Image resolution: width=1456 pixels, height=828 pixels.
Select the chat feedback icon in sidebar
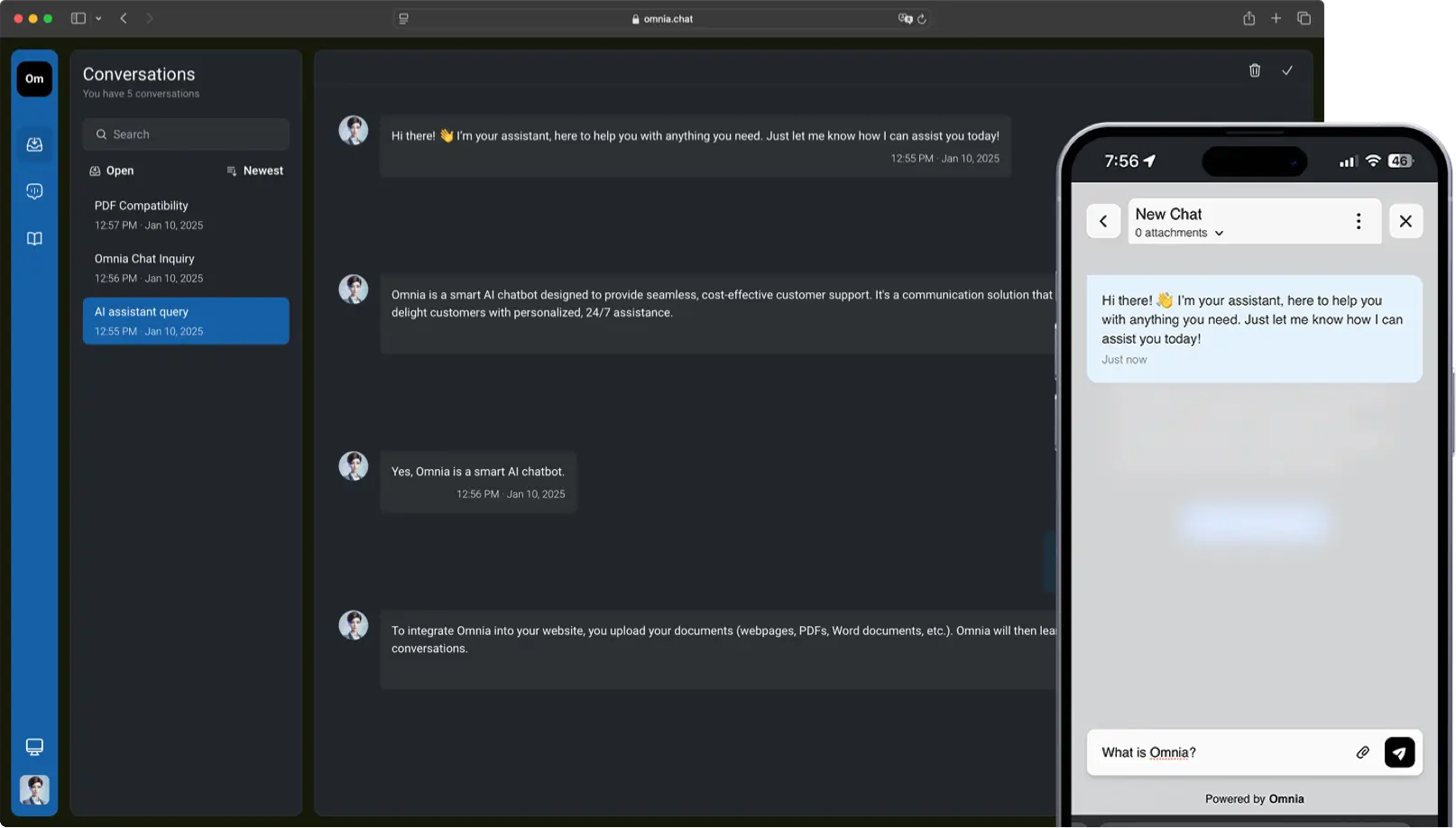point(34,190)
